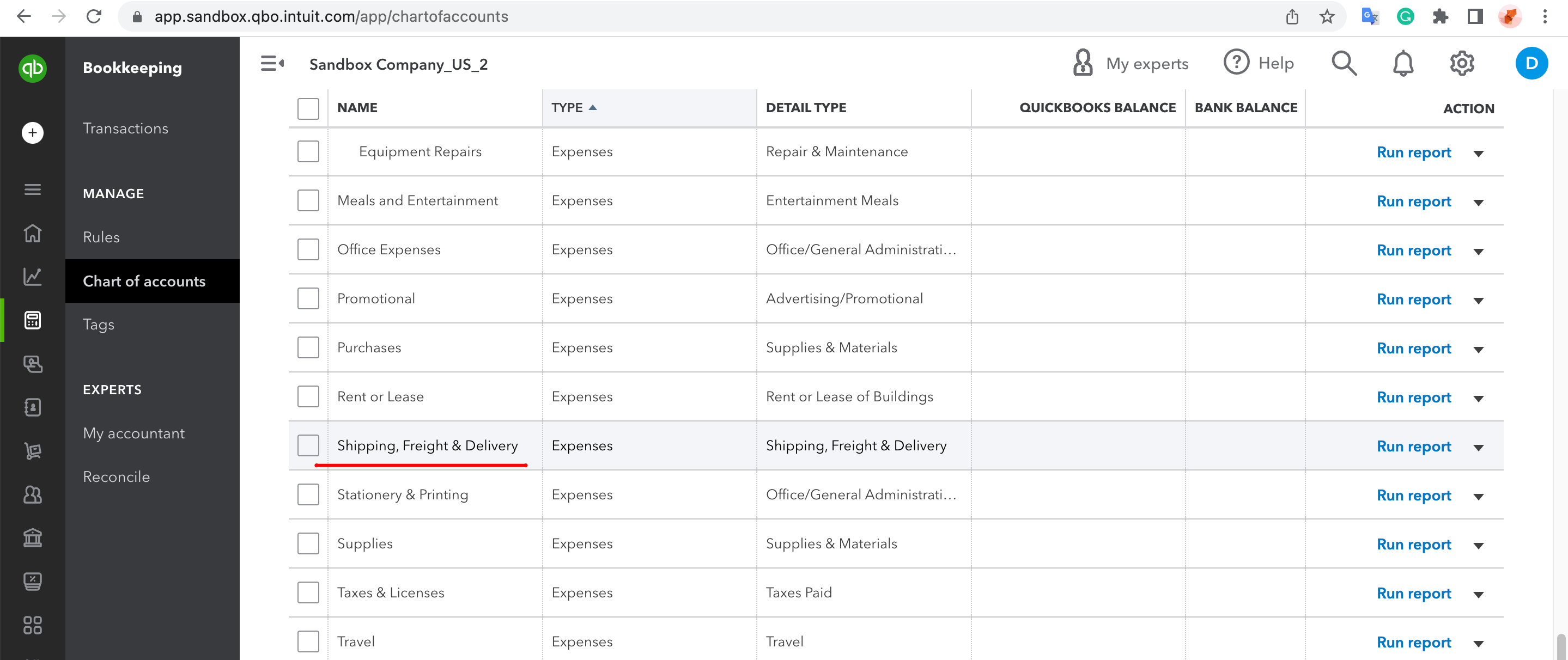Open the plus New button in sidebar
1568x660 pixels.
32,133
